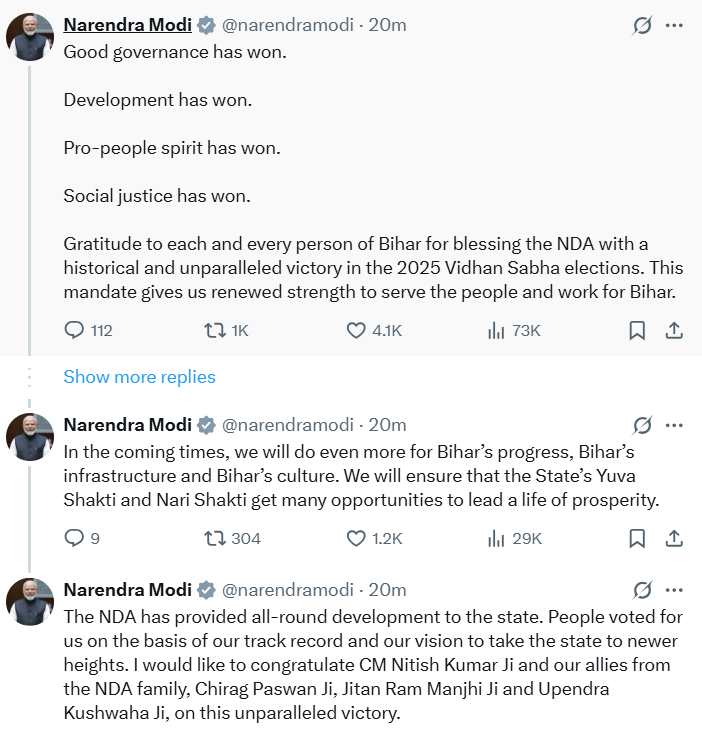Open more options on the second tweet
This screenshot has width=702, height=732.
675,425
